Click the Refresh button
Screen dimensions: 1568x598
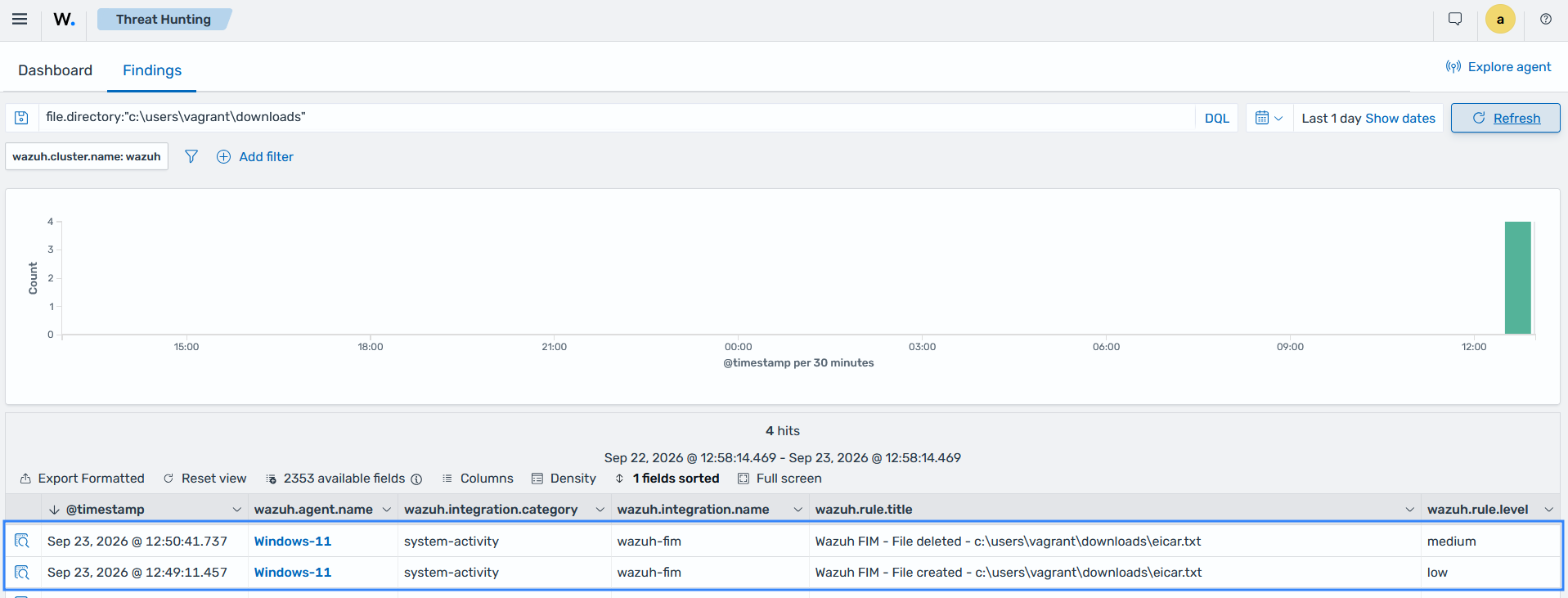click(x=1506, y=118)
